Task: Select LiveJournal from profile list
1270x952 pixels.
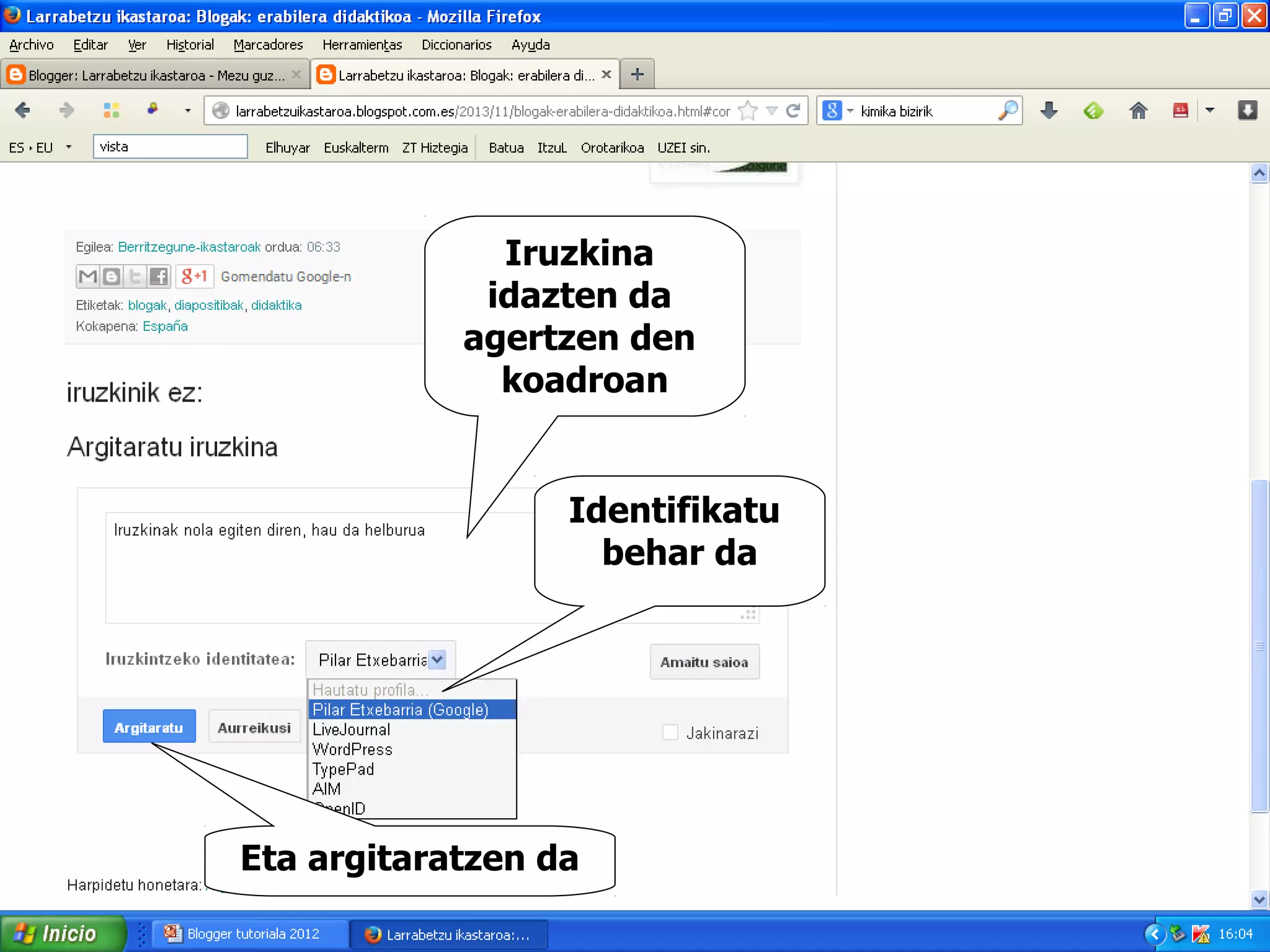Action: click(412, 729)
